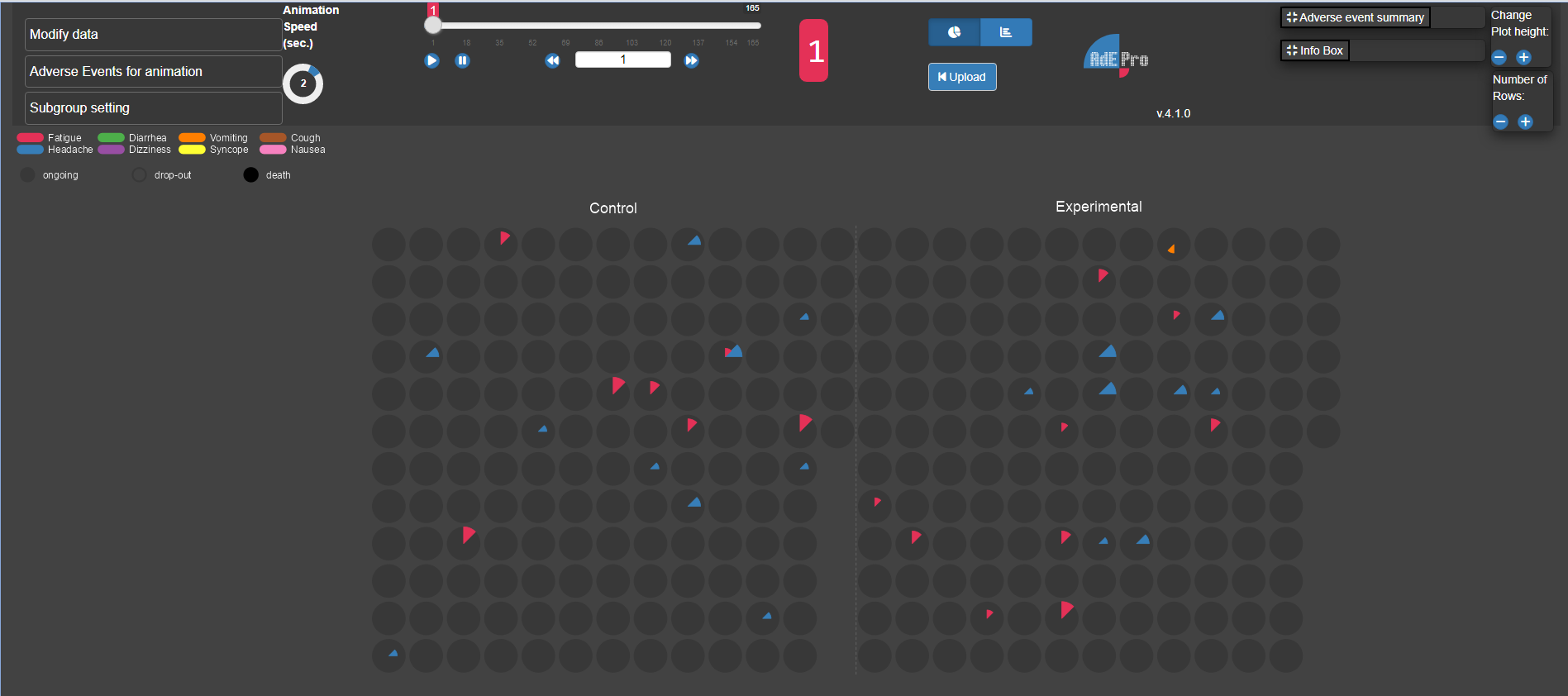Increase number of rows with plus icon
This screenshot has width=1568, height=696.
coord(1526,122)
